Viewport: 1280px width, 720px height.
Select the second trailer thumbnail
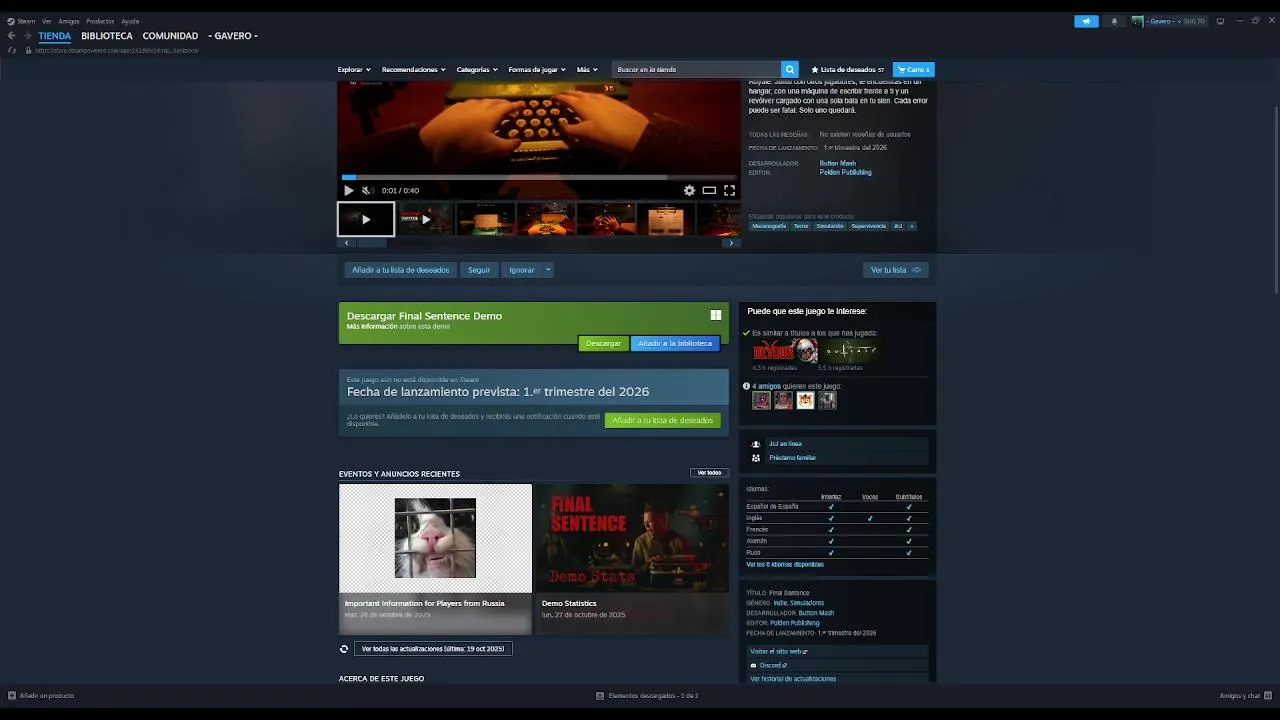coord(425,219)
